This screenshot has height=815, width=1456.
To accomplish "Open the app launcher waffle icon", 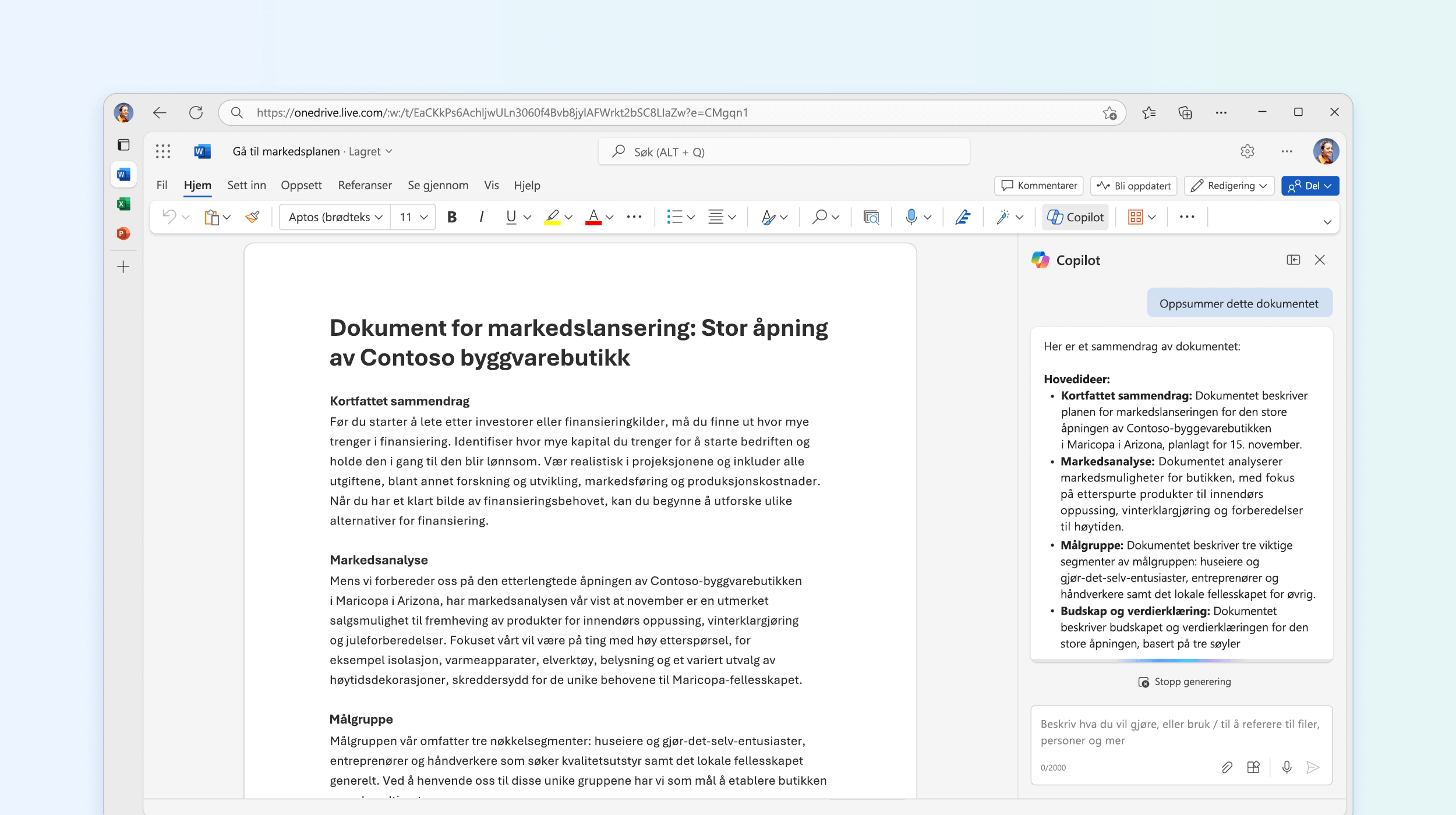I will click(x=163, y=151).
